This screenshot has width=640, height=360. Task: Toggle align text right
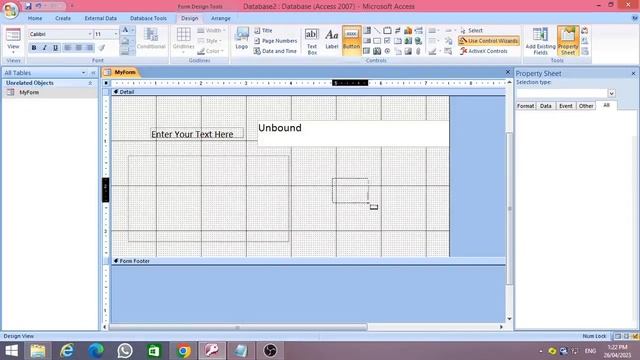(x=89, y=48)
